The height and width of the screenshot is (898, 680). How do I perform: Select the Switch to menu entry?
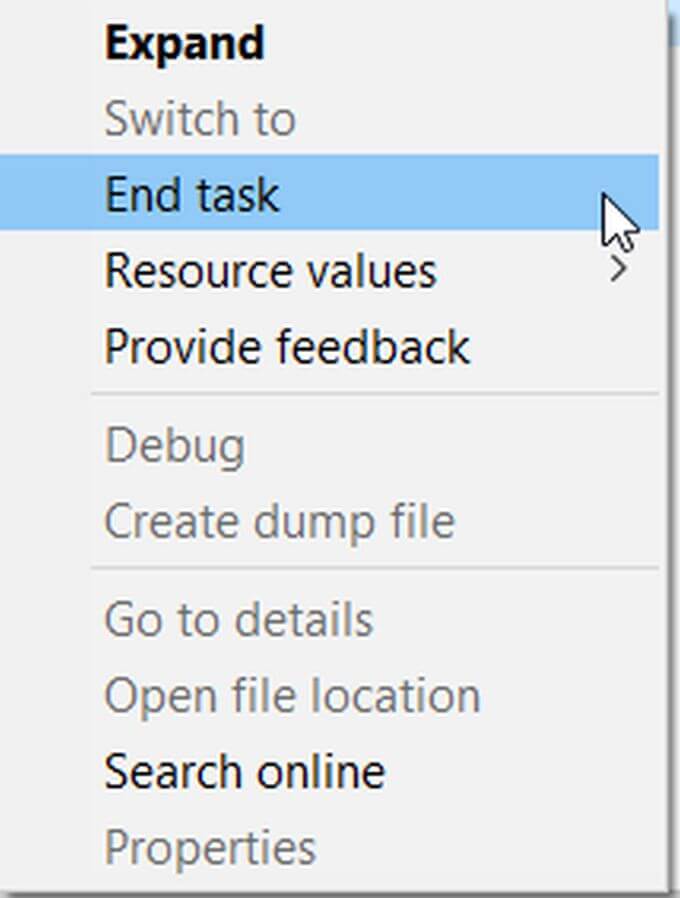[x=200, y=120]
